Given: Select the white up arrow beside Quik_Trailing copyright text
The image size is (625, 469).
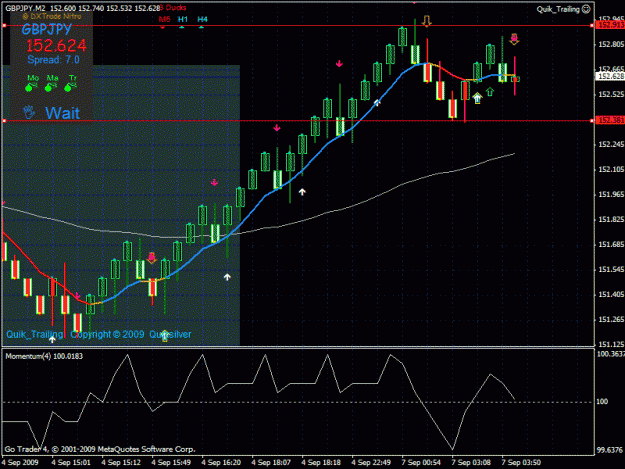Looking at the screenshot, I should point(52,339).
